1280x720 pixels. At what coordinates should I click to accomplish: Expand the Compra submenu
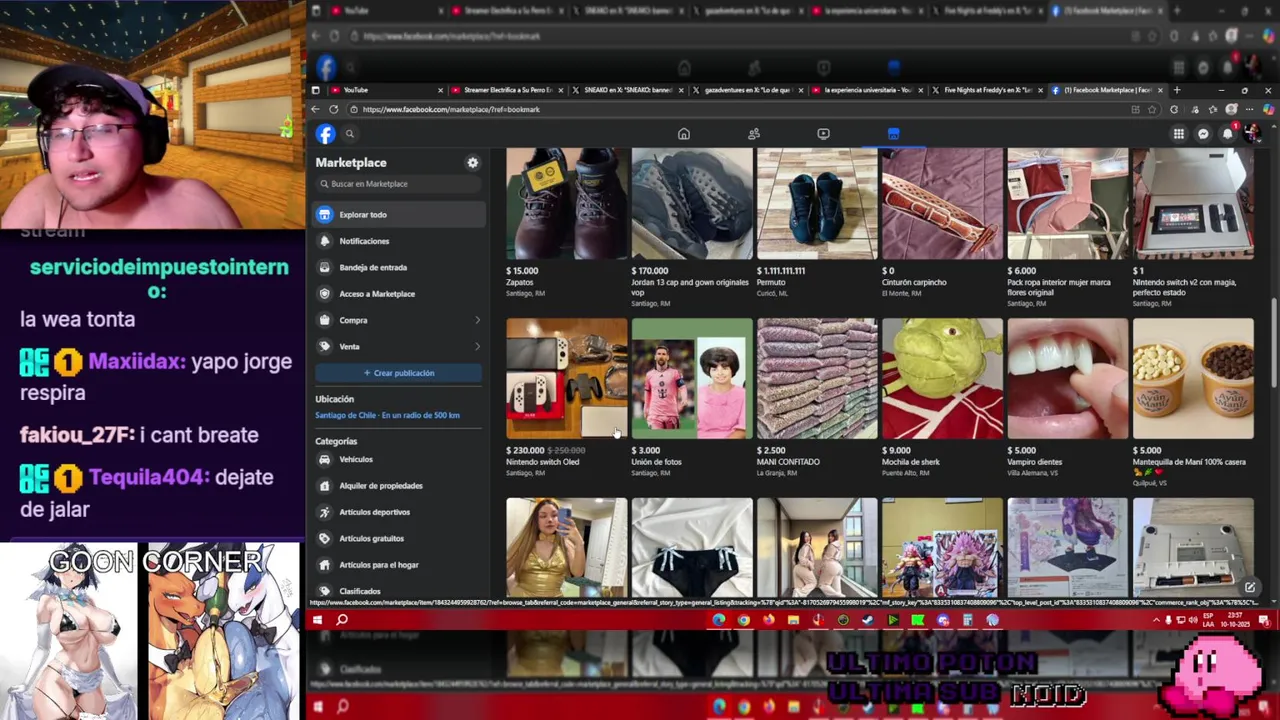tap(477, 320)
